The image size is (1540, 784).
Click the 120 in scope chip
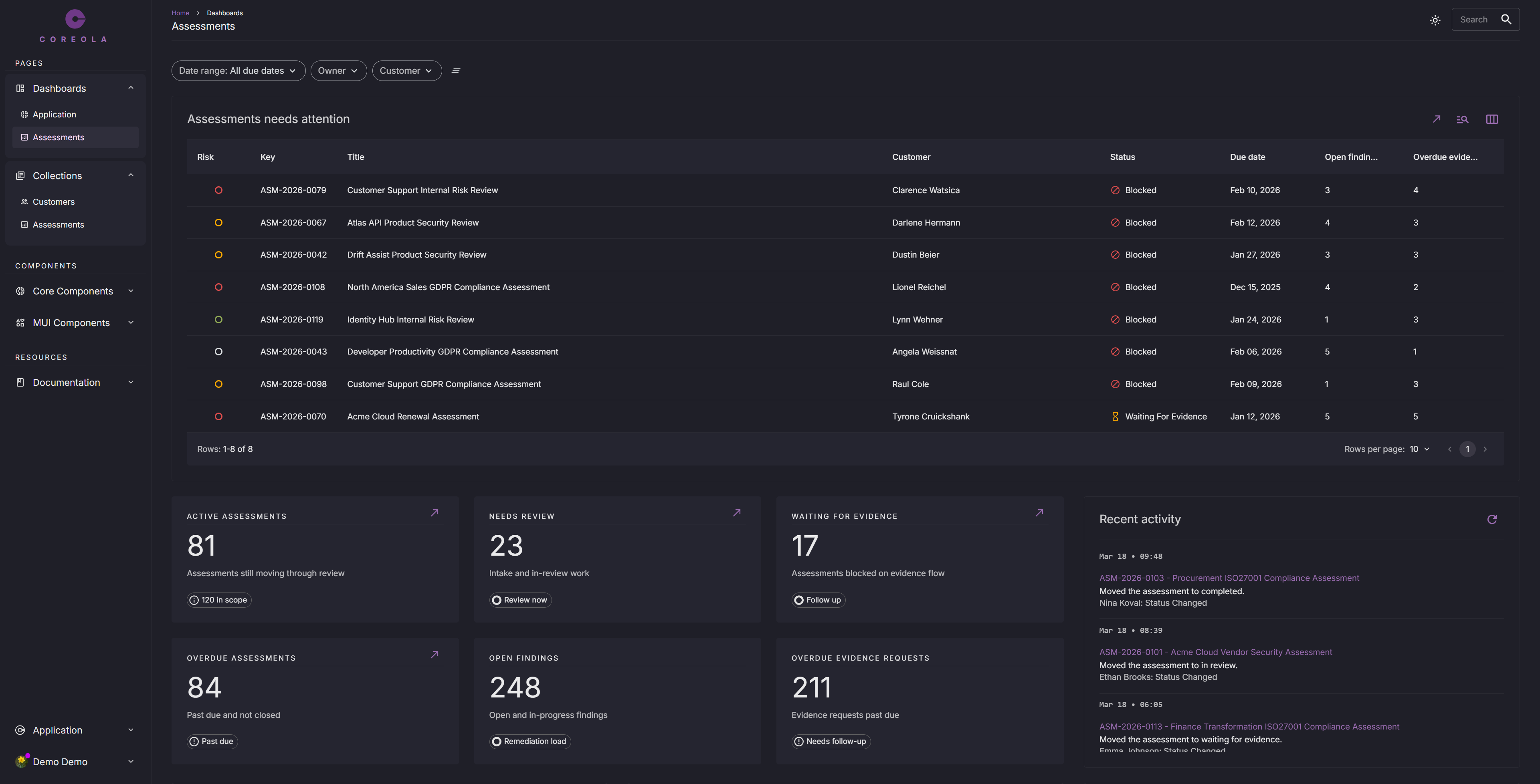click(x=219, y=600)
